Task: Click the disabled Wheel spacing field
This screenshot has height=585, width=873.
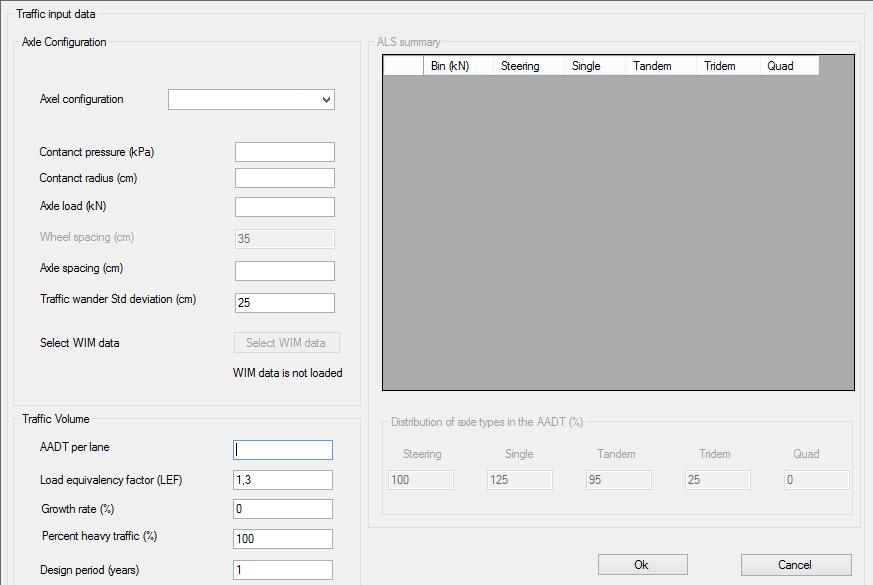Action: pyautogui.click(x=285, y=239)
